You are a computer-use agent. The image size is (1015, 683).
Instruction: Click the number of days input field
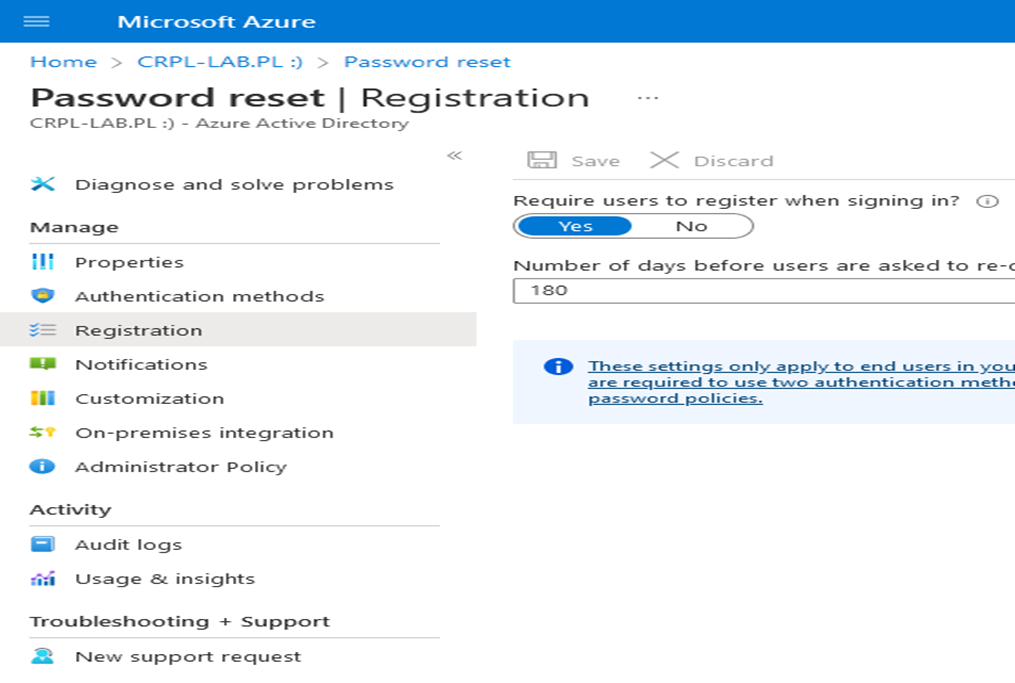[x=760, y=290]
